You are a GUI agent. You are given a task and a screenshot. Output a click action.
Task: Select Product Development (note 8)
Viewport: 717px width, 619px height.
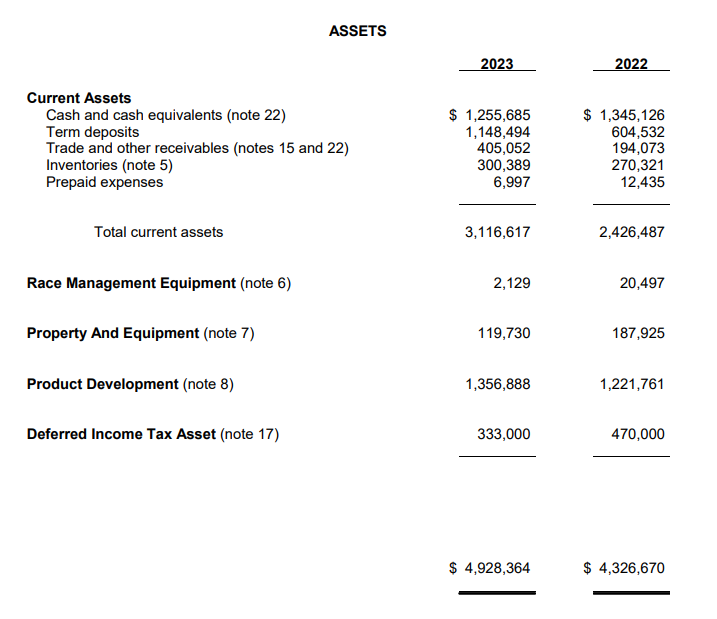click(130, 384)
